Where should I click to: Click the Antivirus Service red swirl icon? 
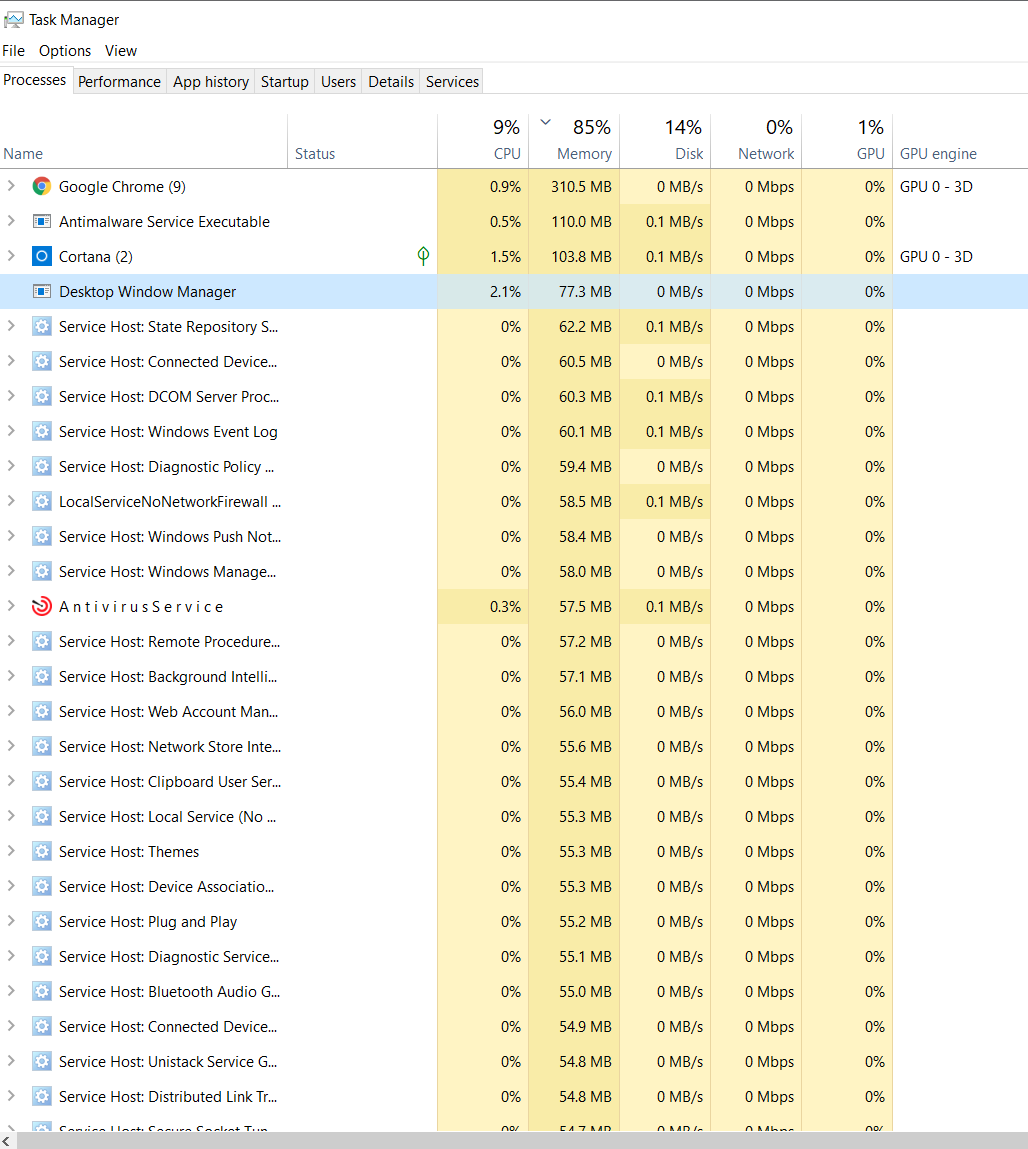pyautogui.click(x=42, y=607)
